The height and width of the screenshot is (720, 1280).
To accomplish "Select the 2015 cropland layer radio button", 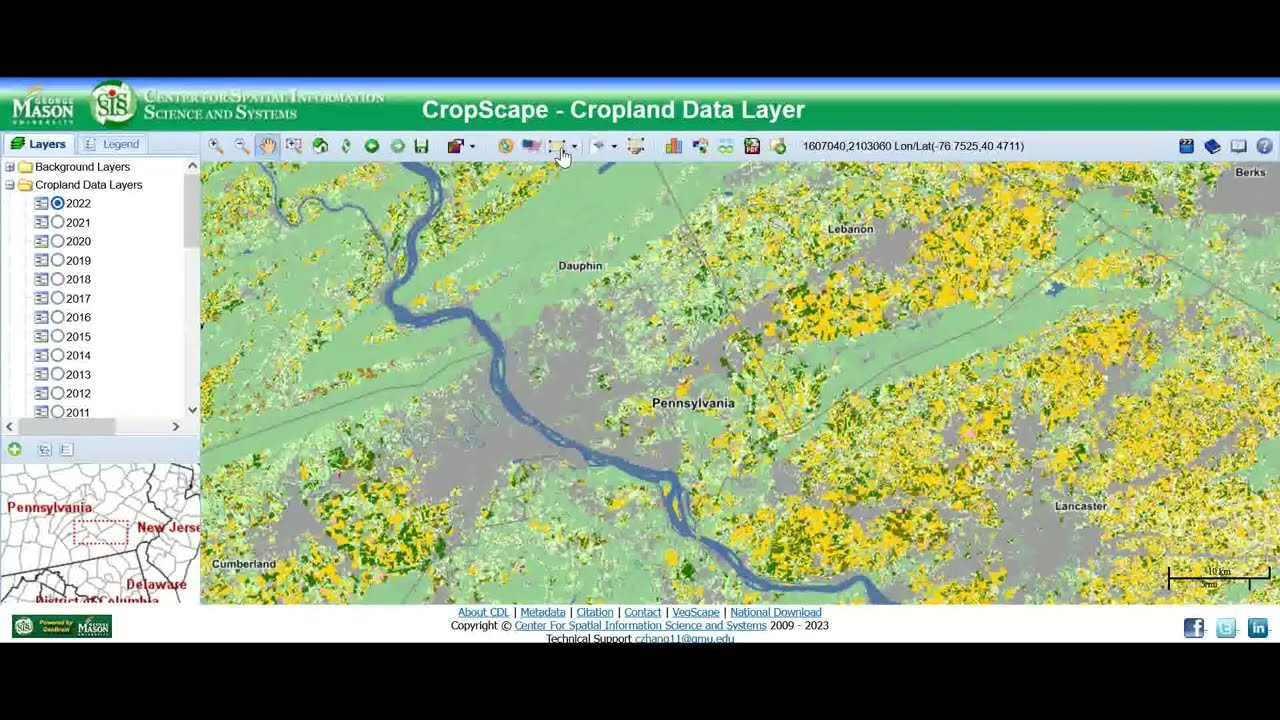I will click(58, 336).
